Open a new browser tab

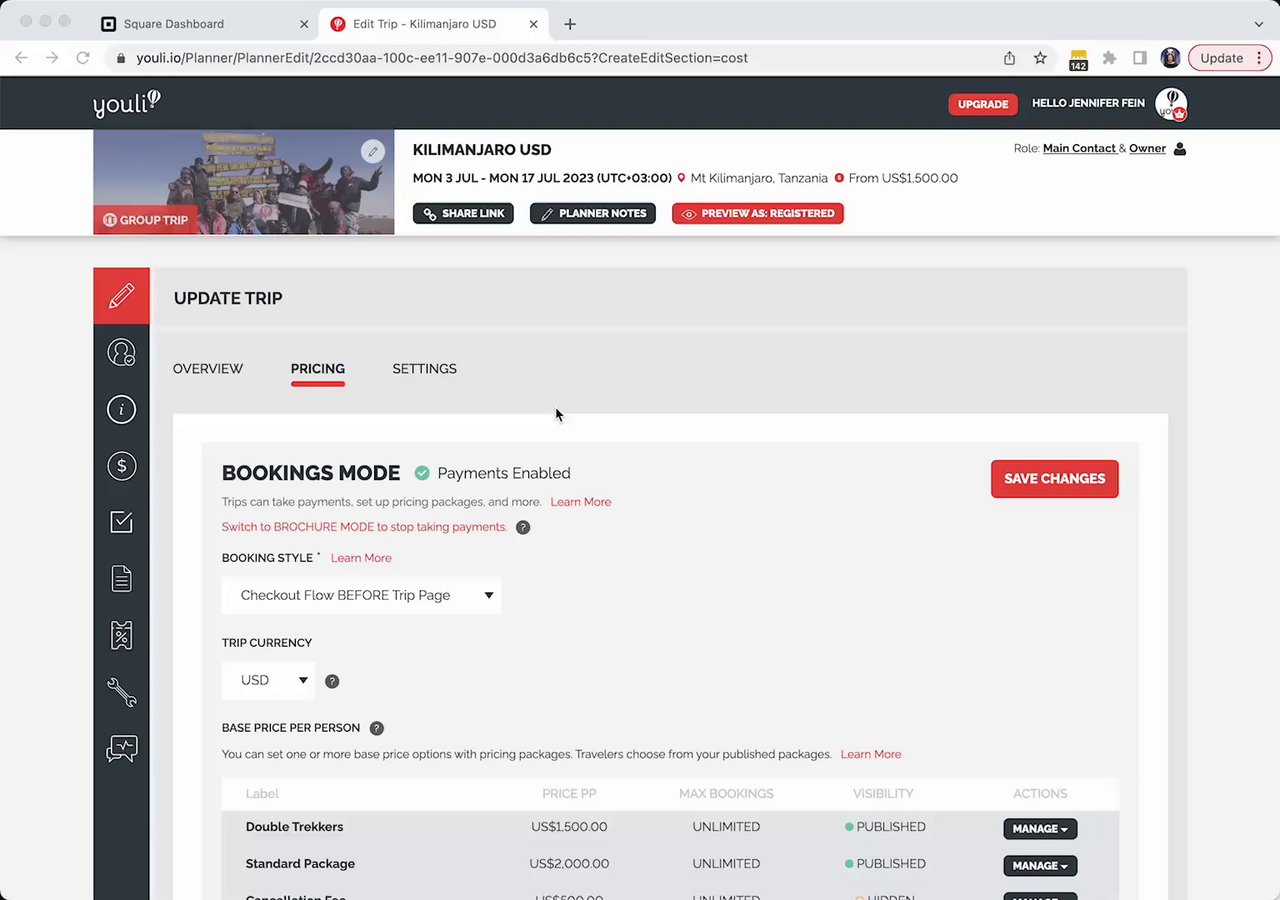(570, 24)
